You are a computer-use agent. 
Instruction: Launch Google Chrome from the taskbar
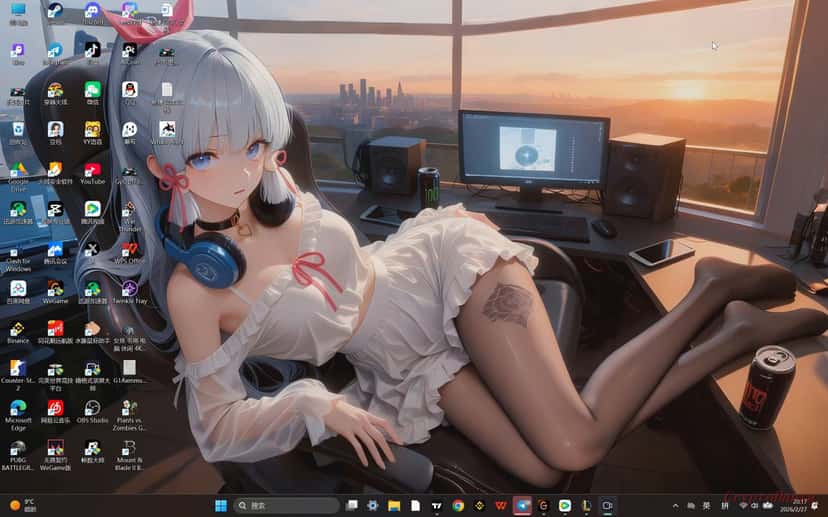(x=458, y=505)
